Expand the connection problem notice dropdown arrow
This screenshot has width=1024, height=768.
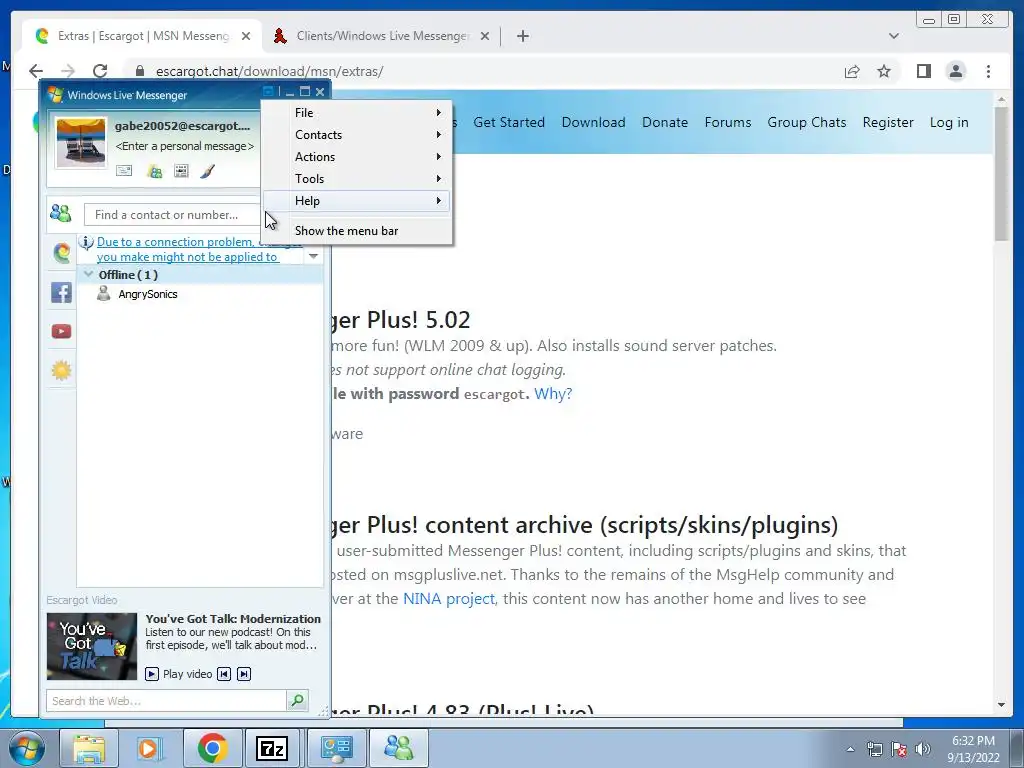tap(313, 256)
